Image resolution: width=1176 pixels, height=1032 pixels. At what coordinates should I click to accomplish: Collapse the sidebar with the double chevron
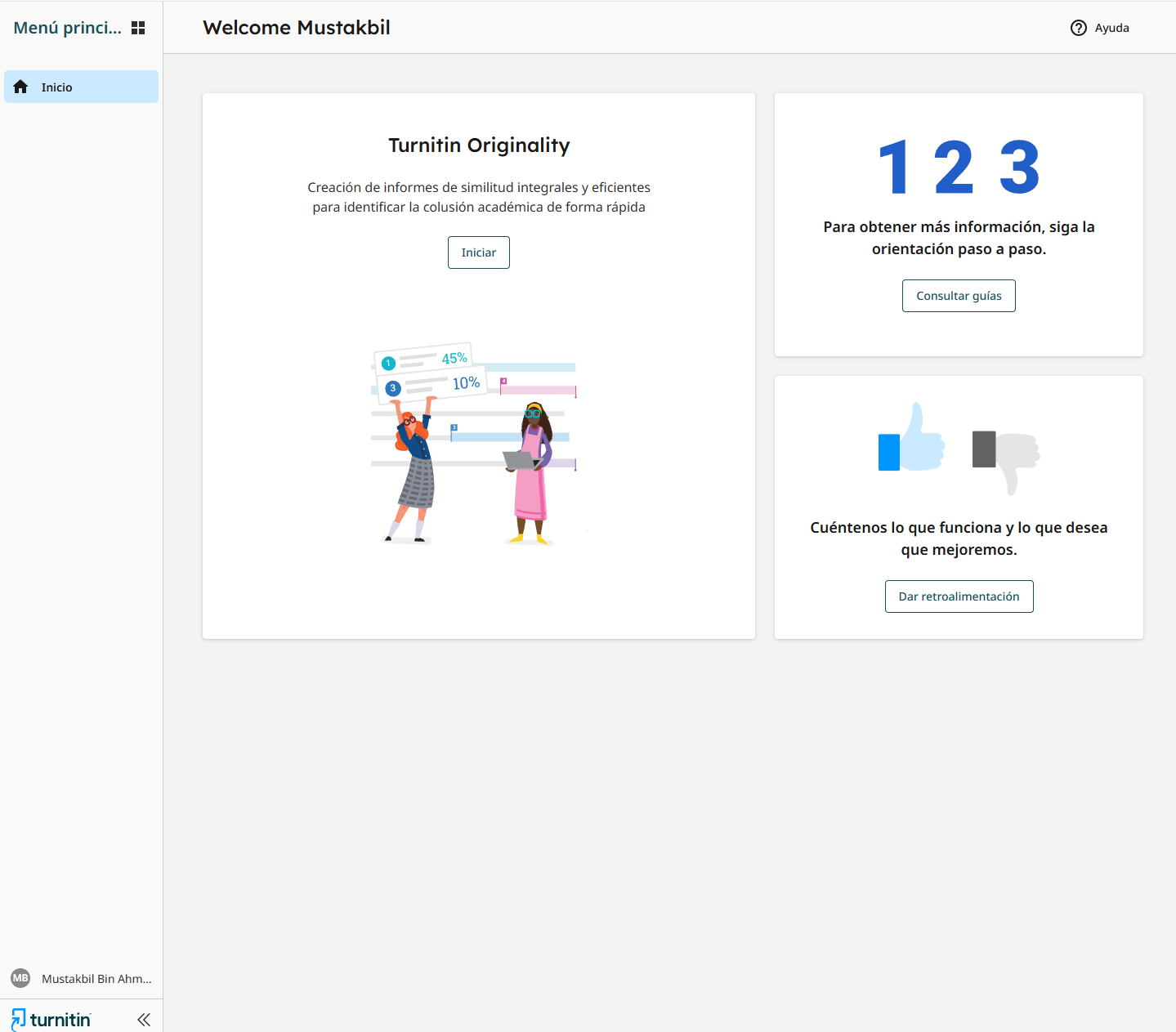coord(144,1019)
